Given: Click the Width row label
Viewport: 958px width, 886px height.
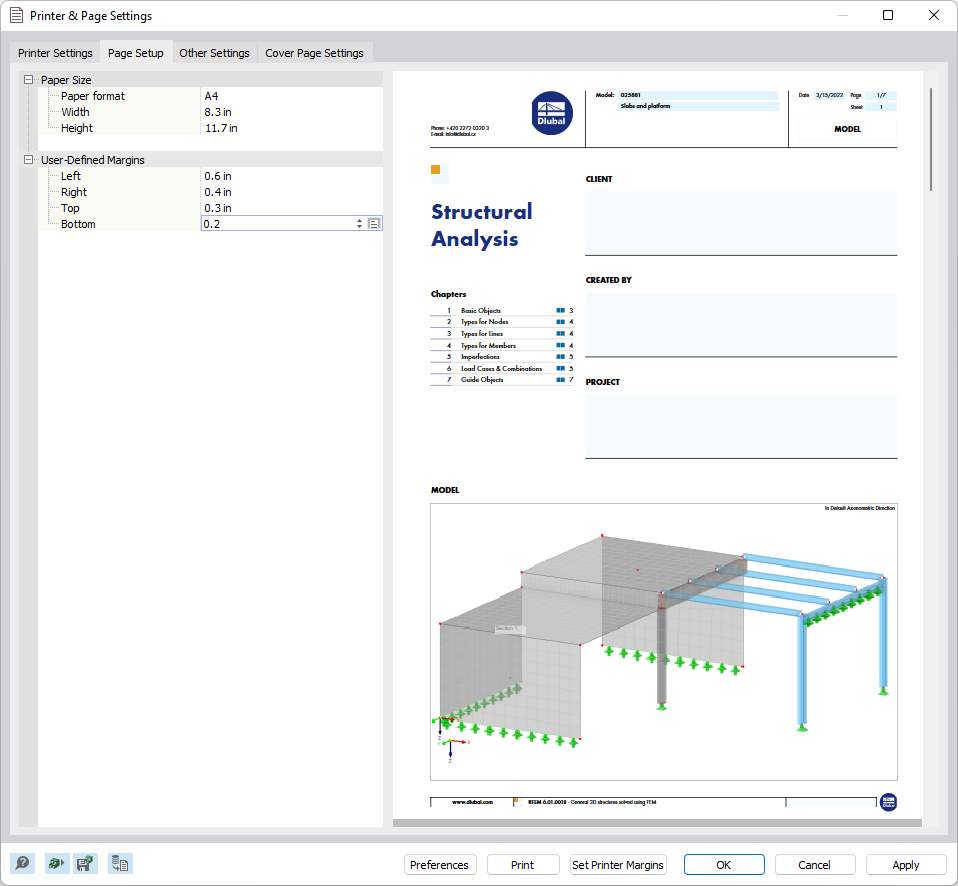Looking at the screenshot, I should 75,112.
